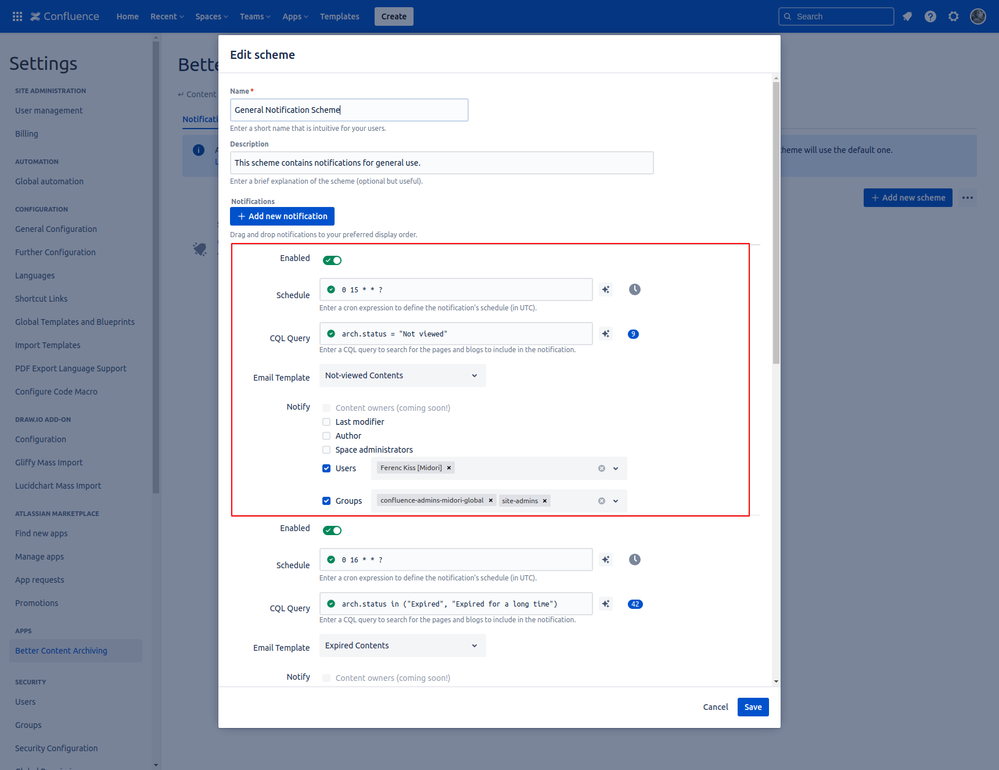The width and height of the screenshot is (999, 770).
Task: Toggle Enabled switch for second notification
Action: (332, 531)
